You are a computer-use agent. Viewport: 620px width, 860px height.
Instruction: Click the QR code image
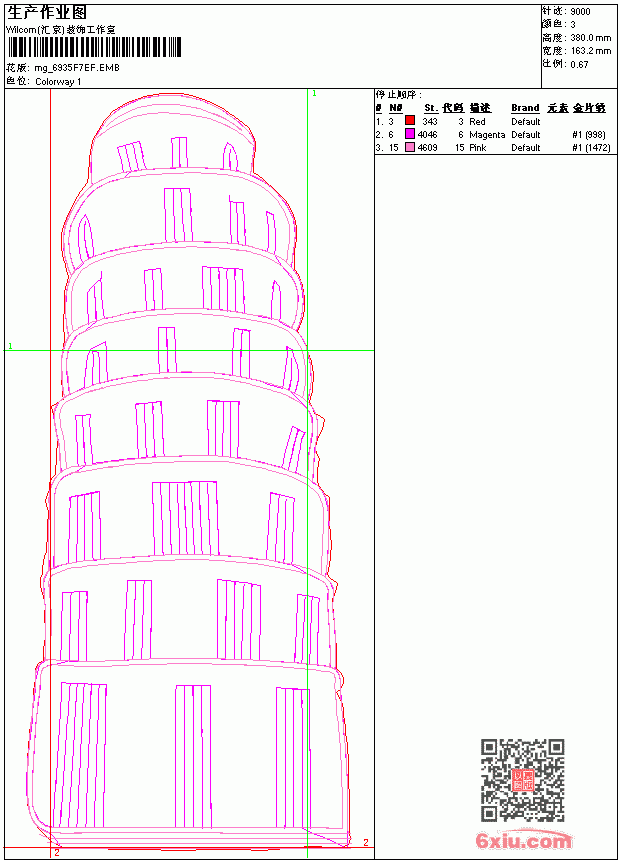coord(522,780)
